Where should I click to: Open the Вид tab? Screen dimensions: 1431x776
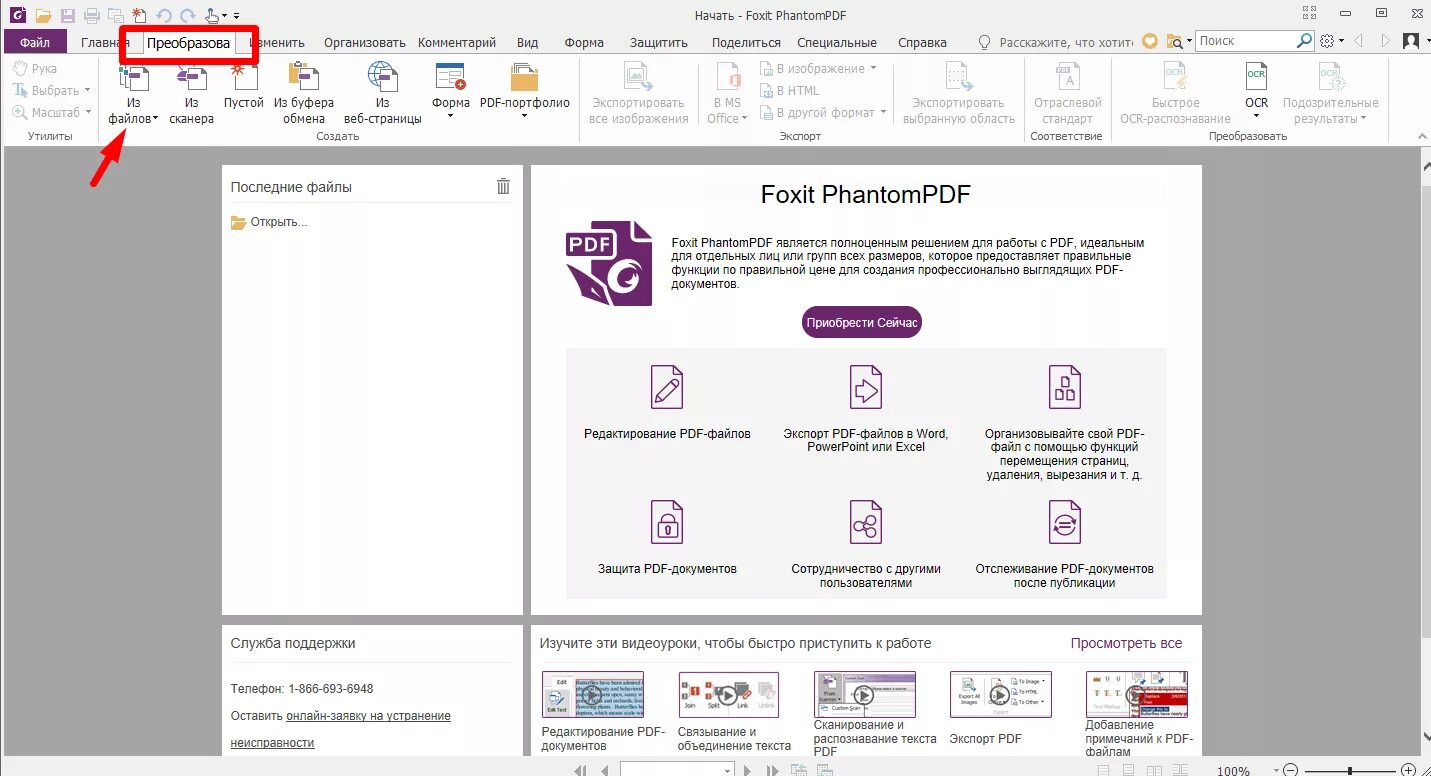coord(527,42)
